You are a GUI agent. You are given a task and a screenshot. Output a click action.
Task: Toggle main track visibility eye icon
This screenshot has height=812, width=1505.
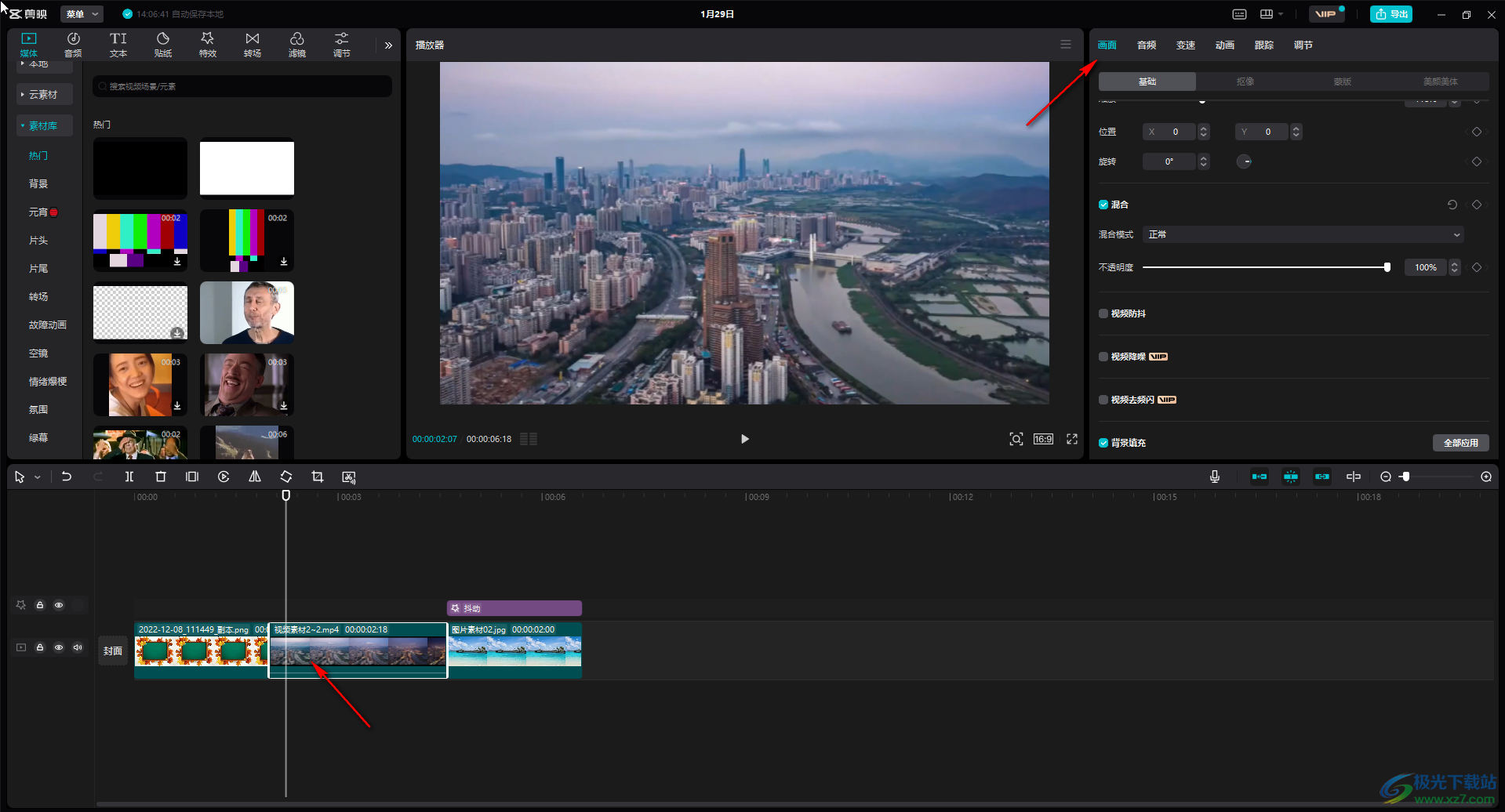[x=59, y=647]
